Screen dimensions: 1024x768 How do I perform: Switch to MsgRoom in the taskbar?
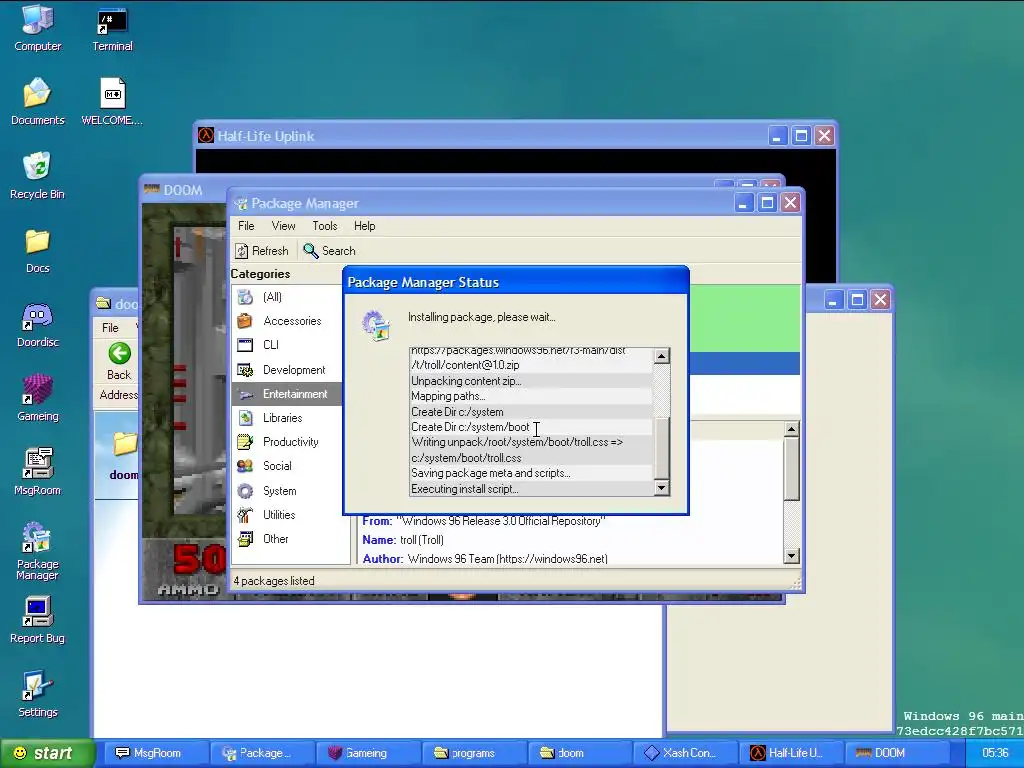[157, 754]
